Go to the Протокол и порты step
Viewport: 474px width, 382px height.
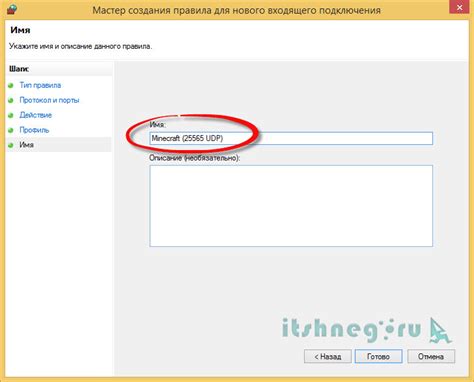(x=49, y=100)
